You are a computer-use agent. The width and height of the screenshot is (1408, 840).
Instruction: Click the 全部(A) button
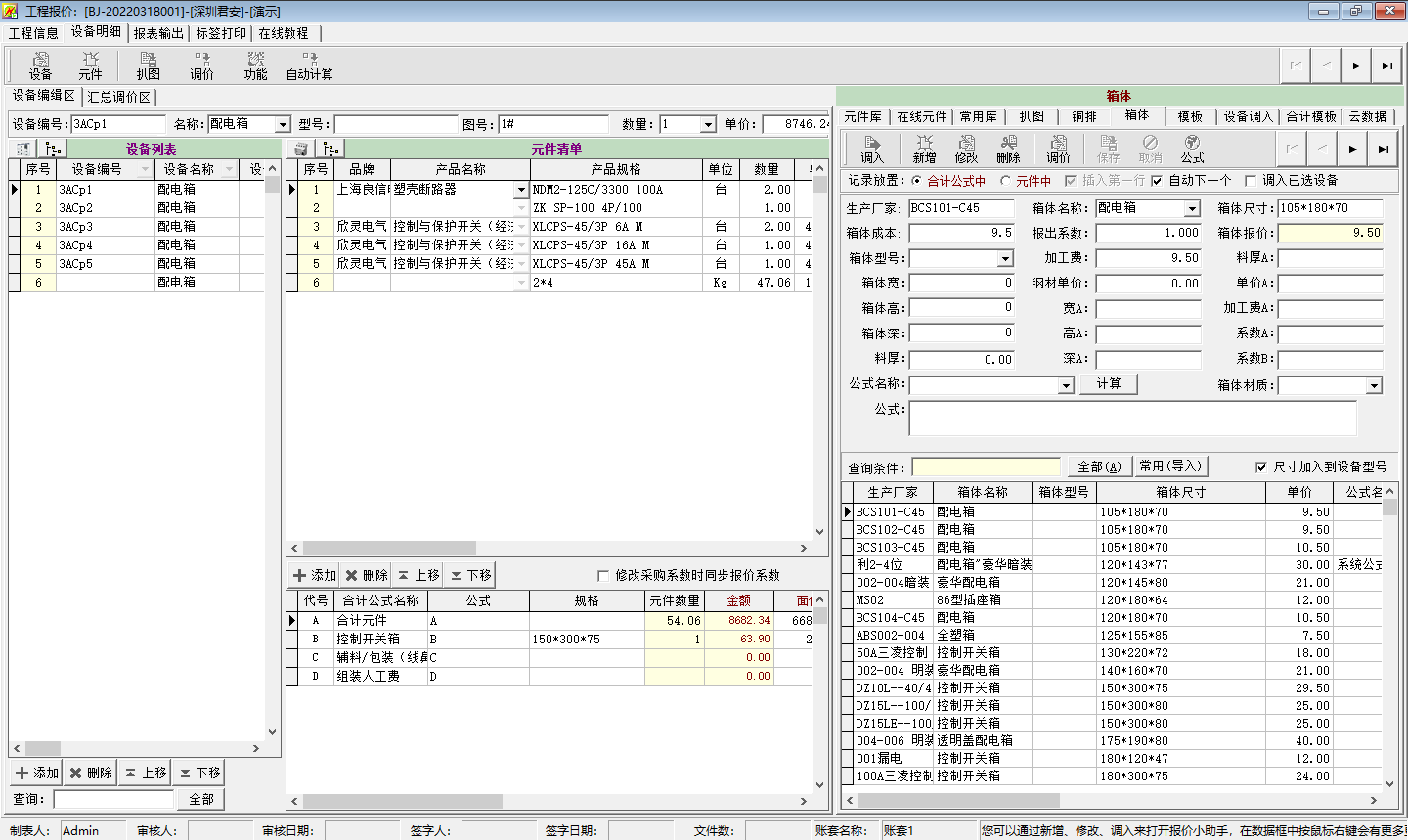[1100, 466]
